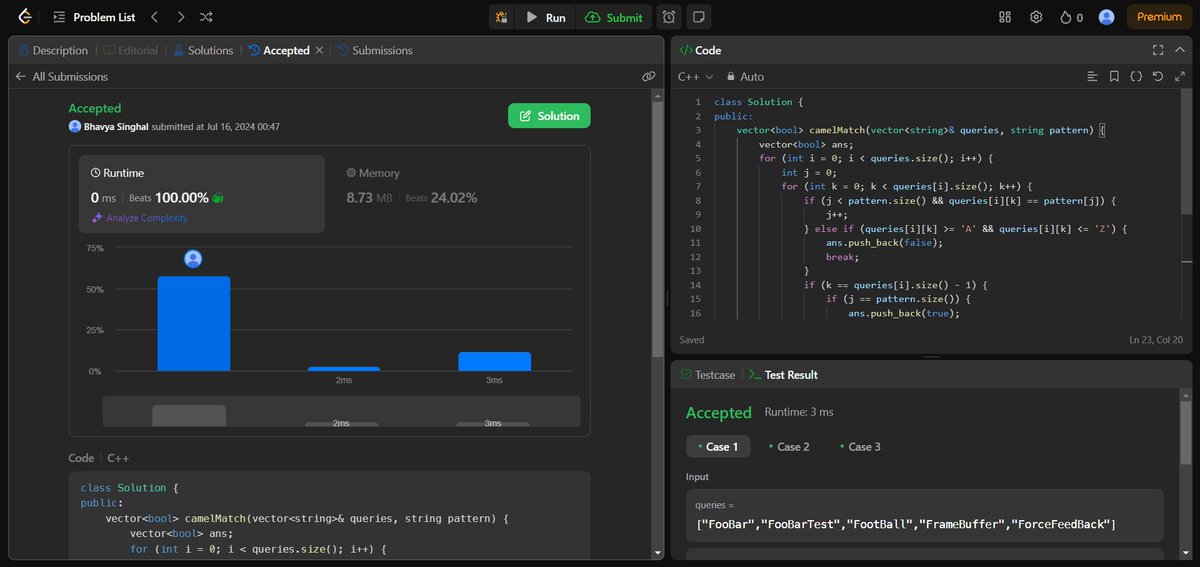
Task: Go to the next problem arrow
Action: click(x=180, y=17)
